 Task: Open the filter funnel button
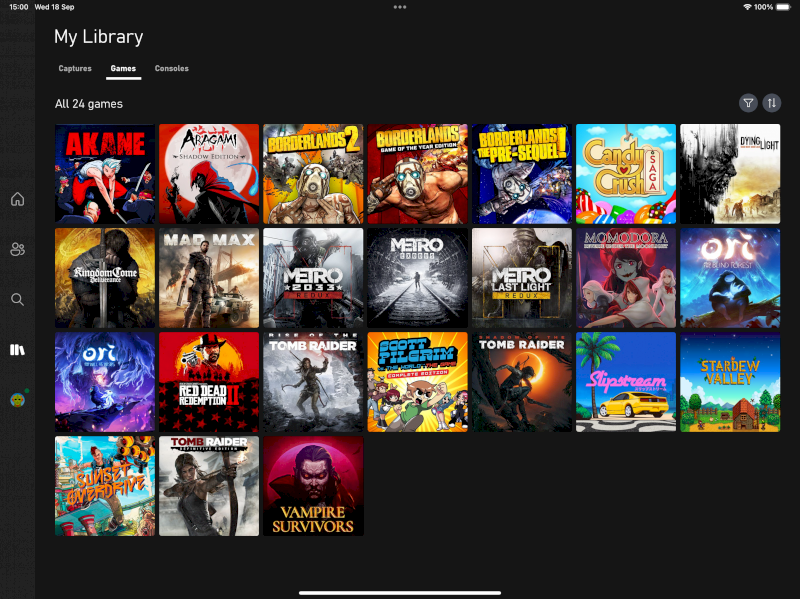point(748,103)
